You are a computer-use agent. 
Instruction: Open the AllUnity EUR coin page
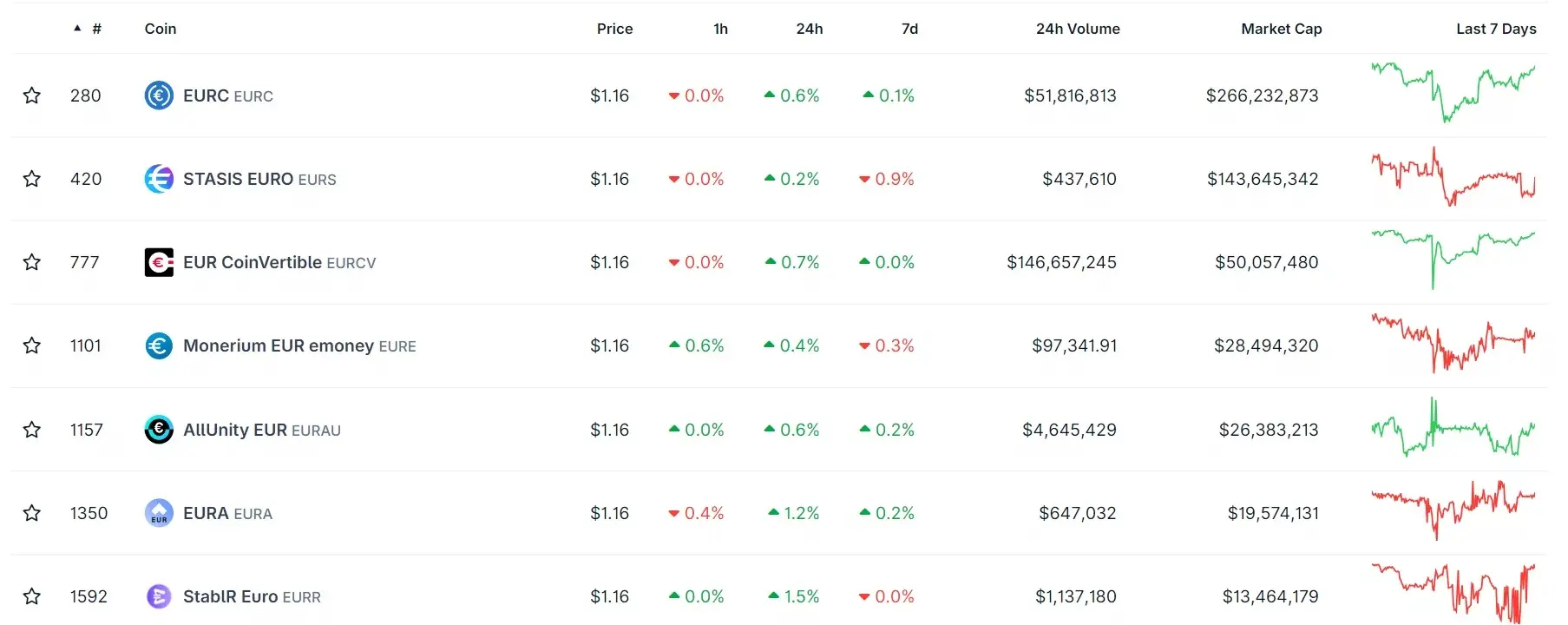point(235,430)
